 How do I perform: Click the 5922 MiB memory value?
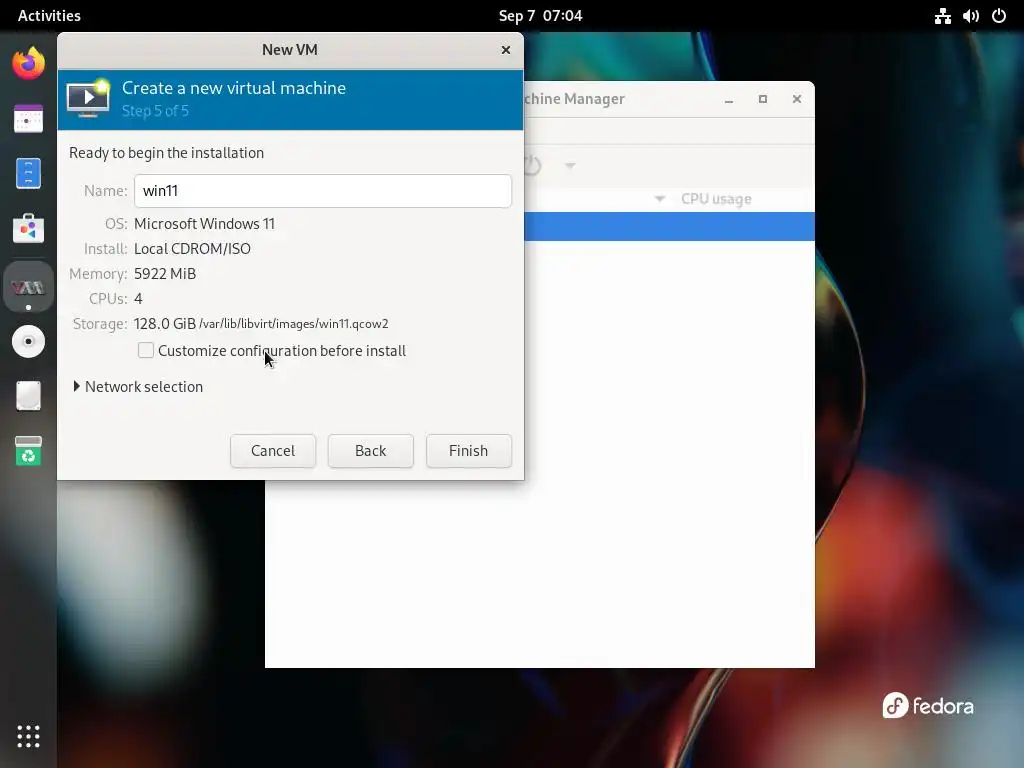point(165,274)
